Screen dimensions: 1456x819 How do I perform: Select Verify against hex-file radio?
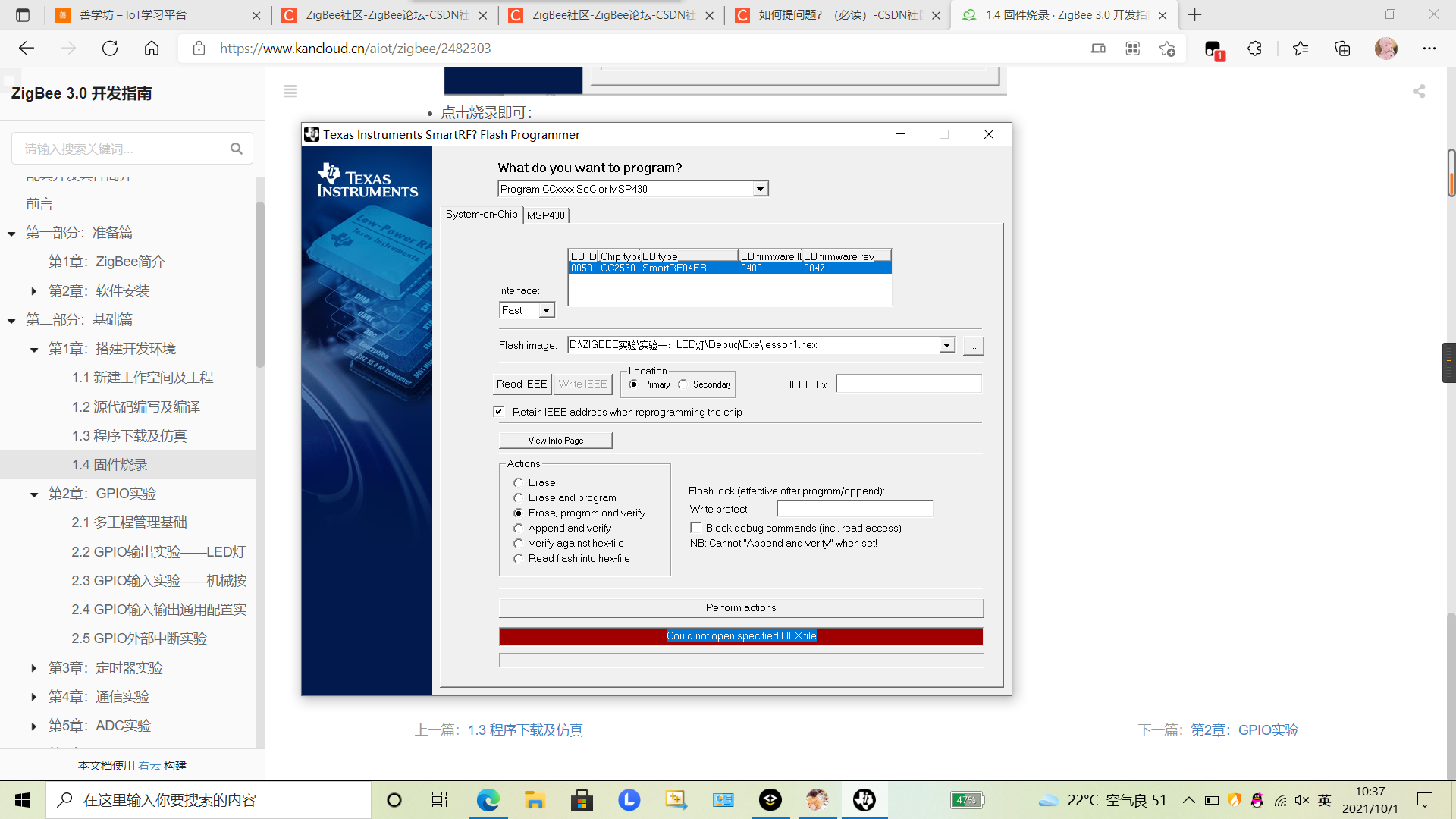click(519, 544)
